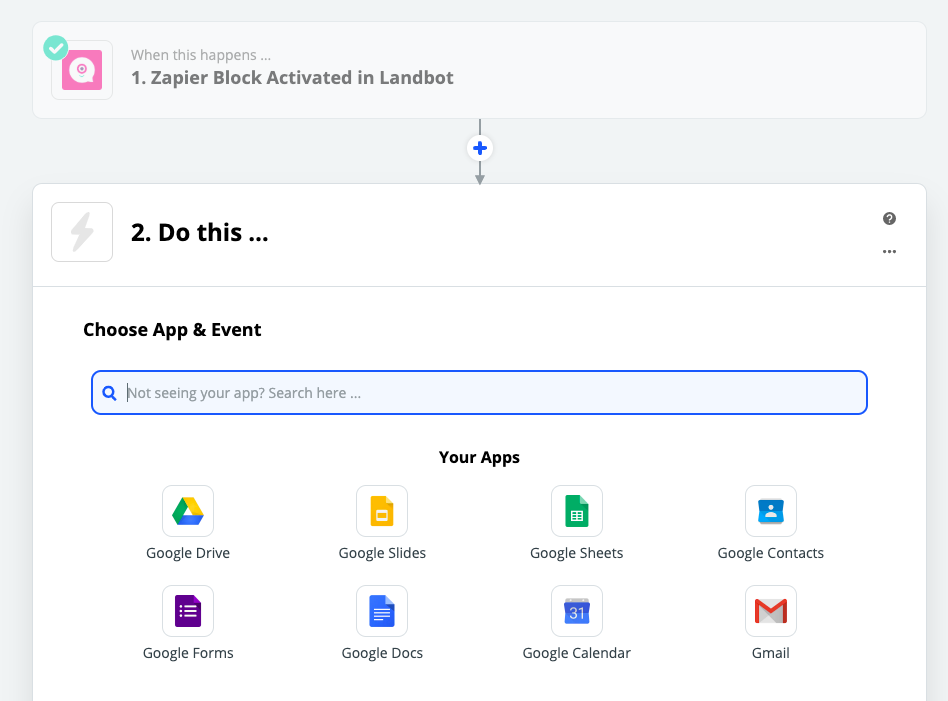Click the 'Google Calendar' label
This screenshot has height=701, width=948.
click(577, 653)
